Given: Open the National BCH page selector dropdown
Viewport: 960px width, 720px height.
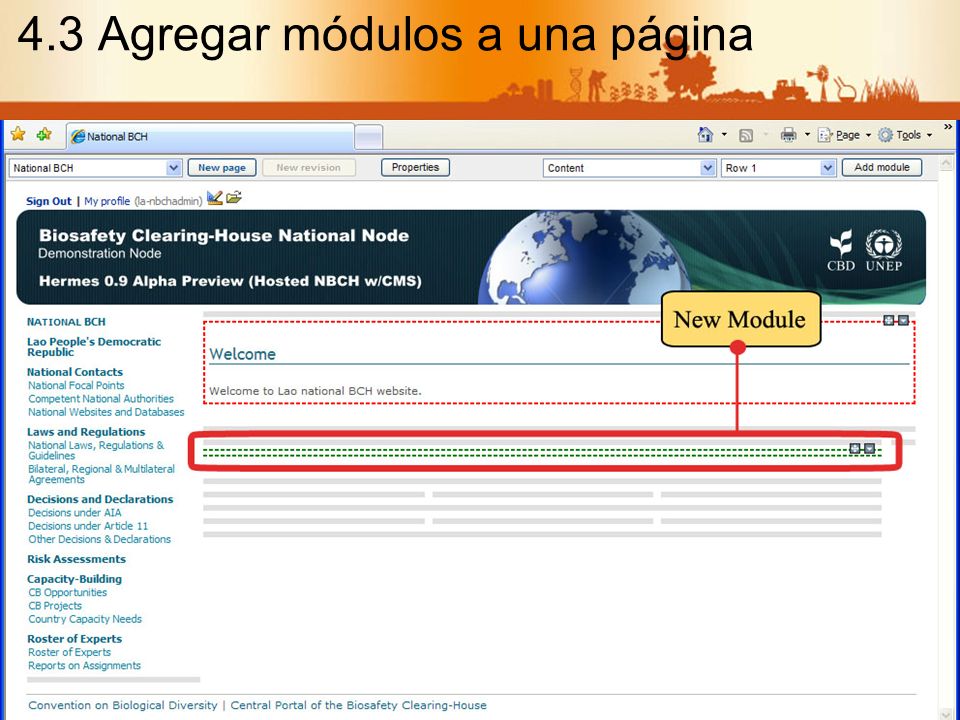Looking at the screenshot, I should (95, 168).
